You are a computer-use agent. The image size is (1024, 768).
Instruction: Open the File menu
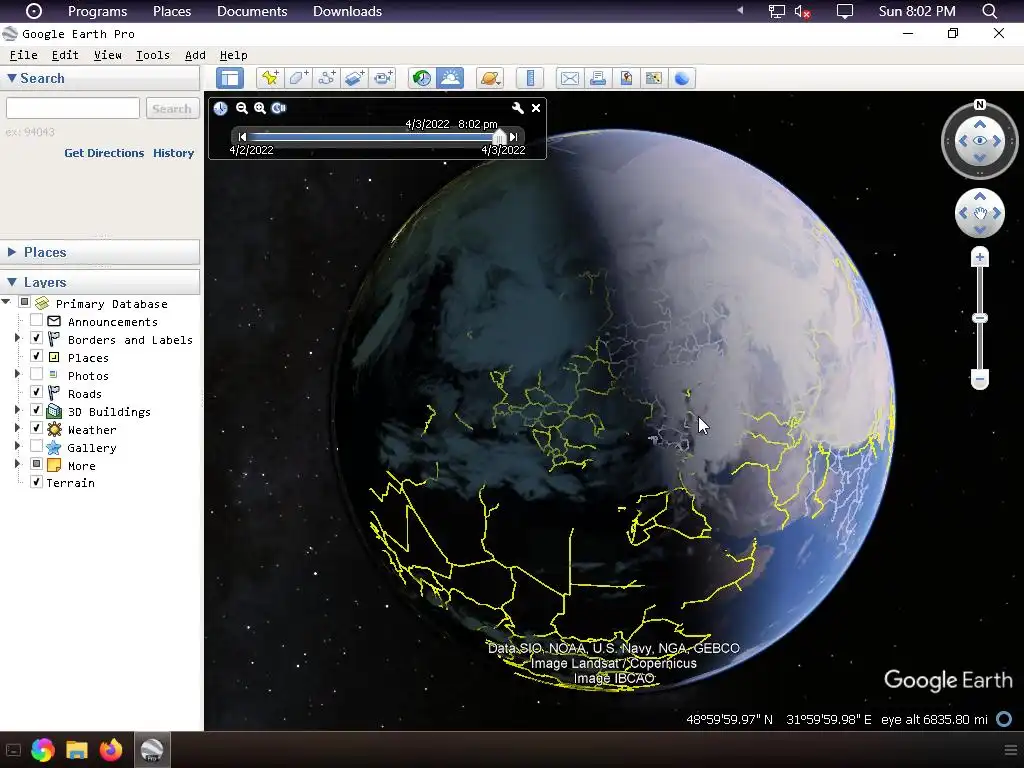(24, 56)
